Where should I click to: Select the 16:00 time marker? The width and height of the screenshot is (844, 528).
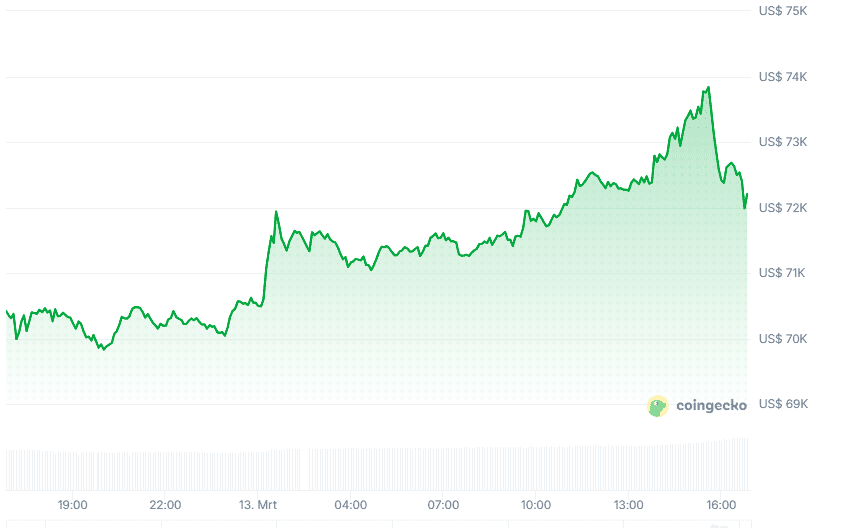click(721, 505)
